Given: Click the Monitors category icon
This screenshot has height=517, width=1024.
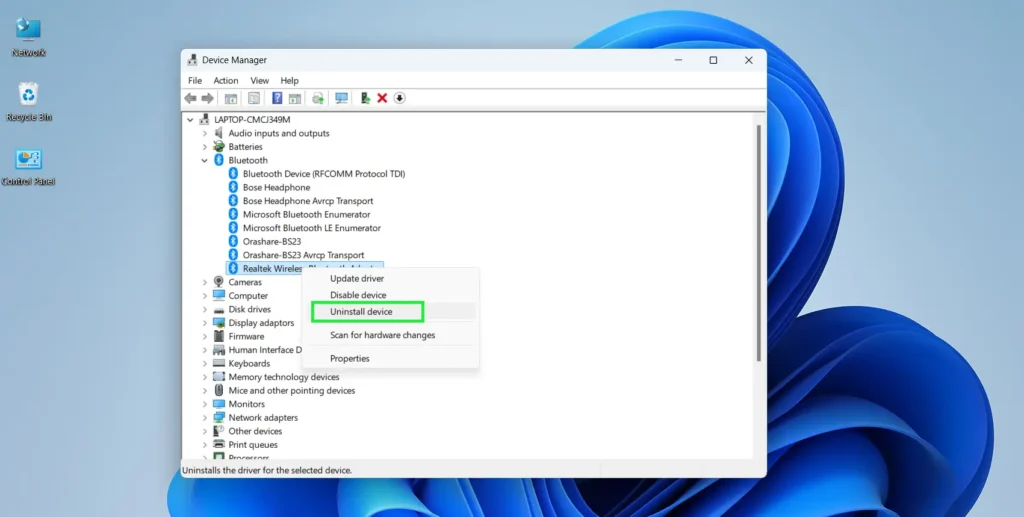Looking at the screenshot, I should (219, 404).
